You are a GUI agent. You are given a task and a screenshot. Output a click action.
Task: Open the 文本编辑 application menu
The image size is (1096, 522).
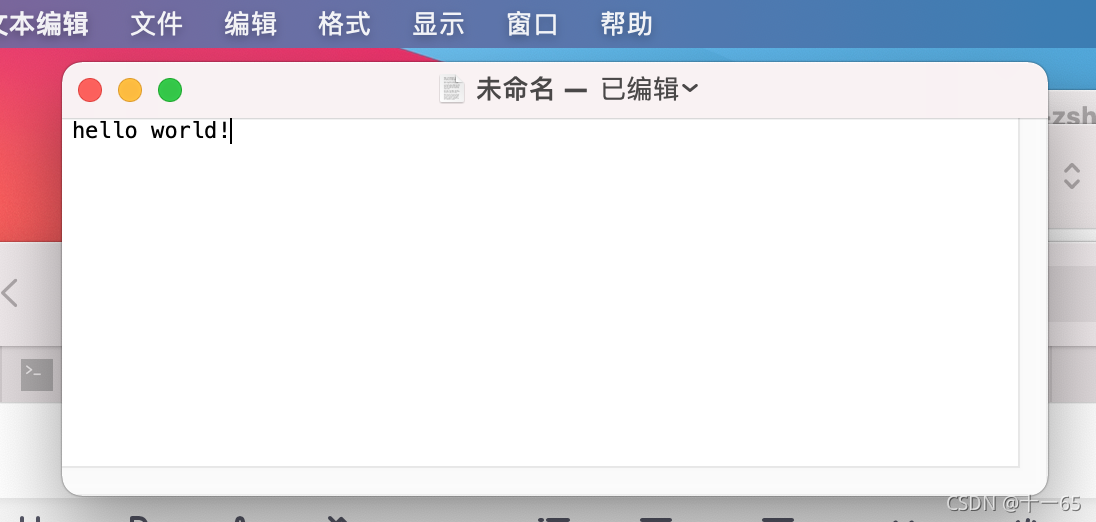click(44, 24)
